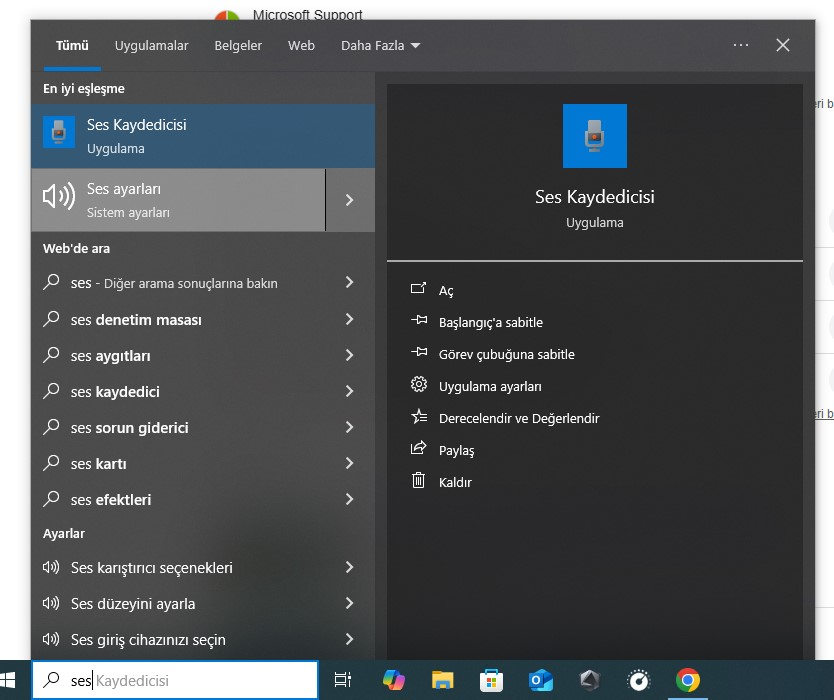This screenshot has width=834, height=700.
Task: Click the share icon for Paylaş
Action: tap(419, 448)
